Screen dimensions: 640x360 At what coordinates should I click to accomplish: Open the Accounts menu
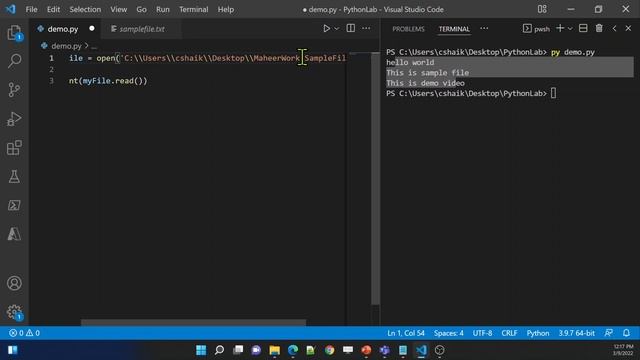pos(14,283)
